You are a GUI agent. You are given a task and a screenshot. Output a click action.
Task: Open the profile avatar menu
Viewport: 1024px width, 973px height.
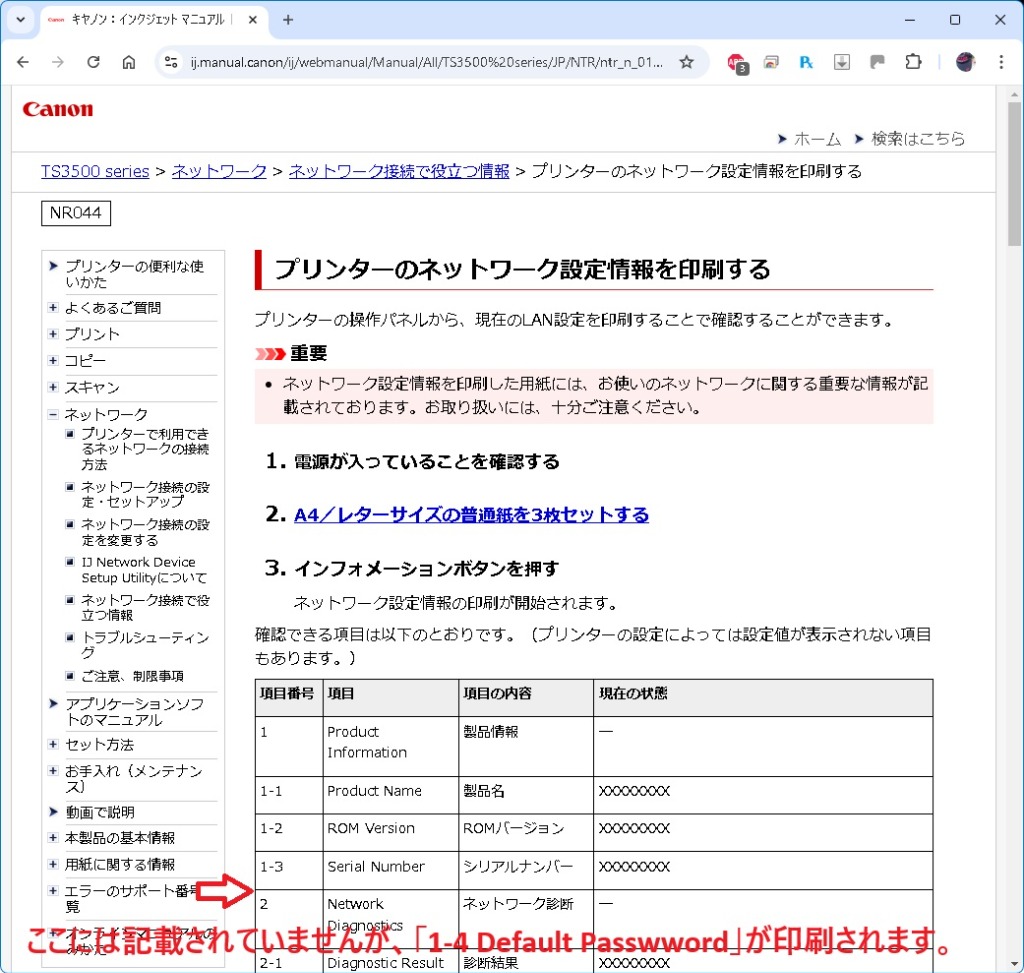(965, 62)
